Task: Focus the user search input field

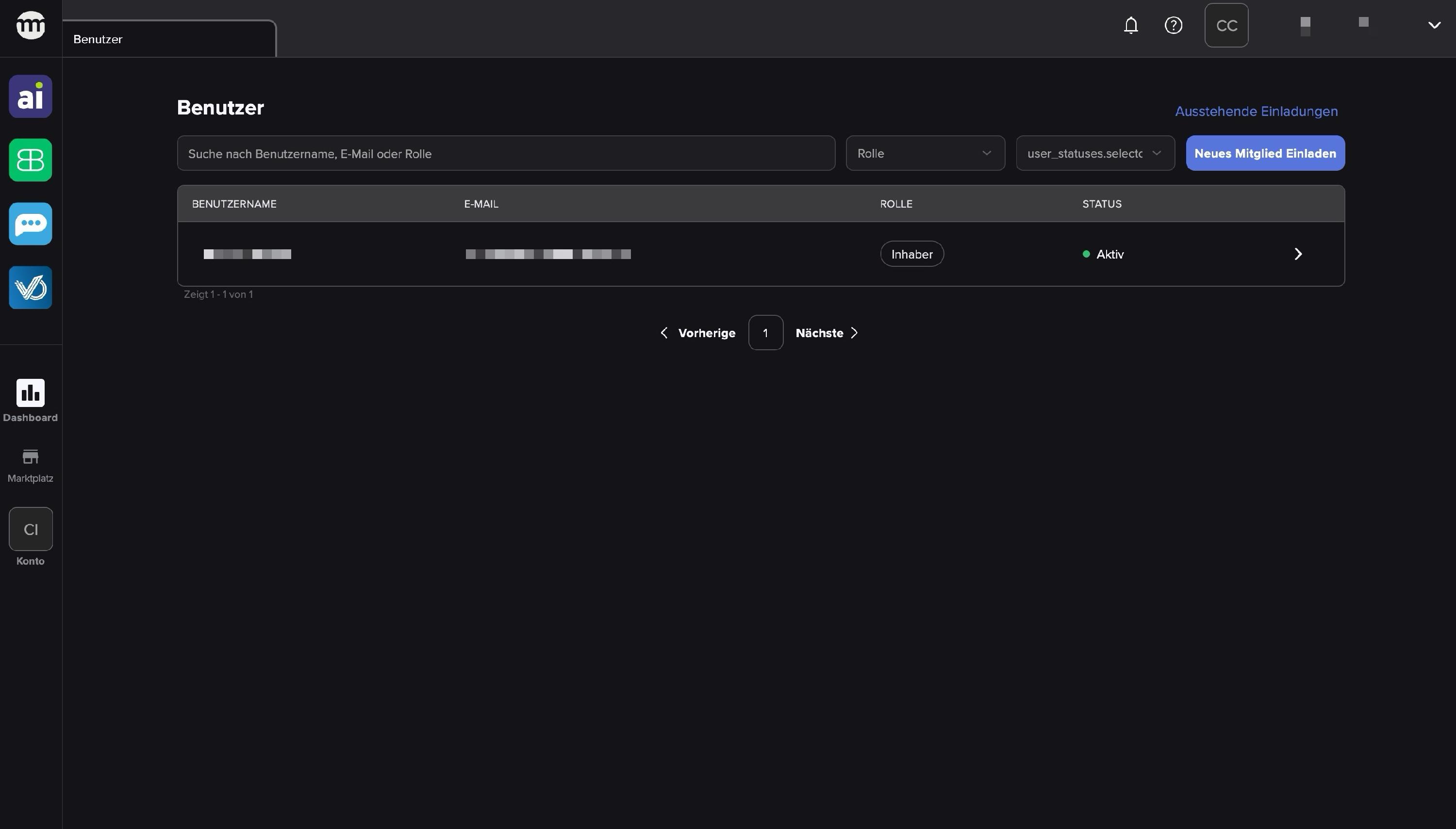Action: coord(505,153)
